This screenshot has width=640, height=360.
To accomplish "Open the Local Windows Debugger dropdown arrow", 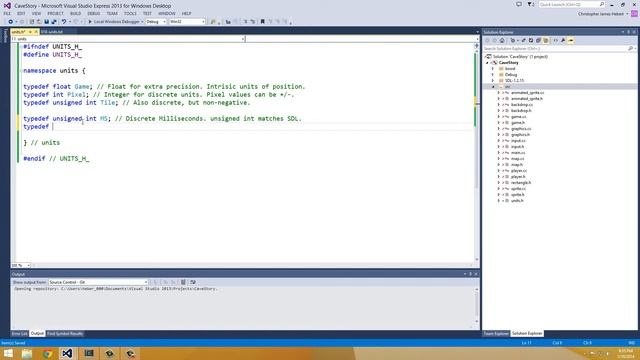I will [142, 22].
